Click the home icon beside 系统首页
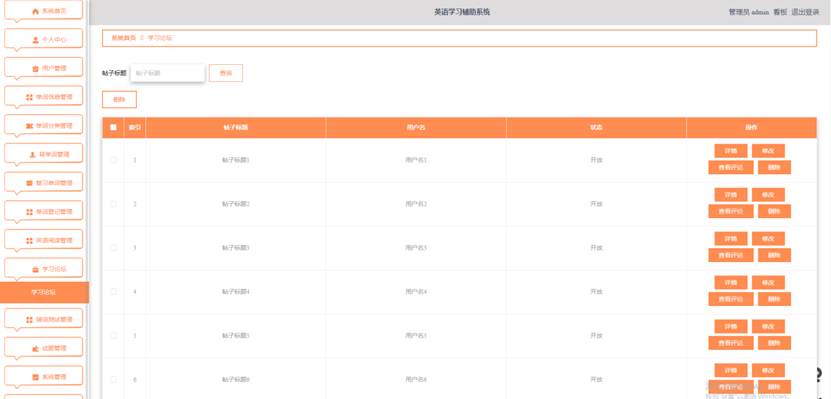This screenshot has width=831, height=399. pos(36,11)
